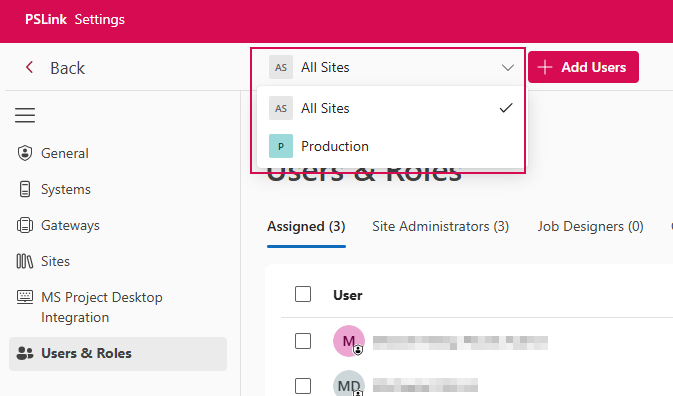Click the P badge beside Production
The width and height of the screenshot is (673, 396).
coord(281,146)
